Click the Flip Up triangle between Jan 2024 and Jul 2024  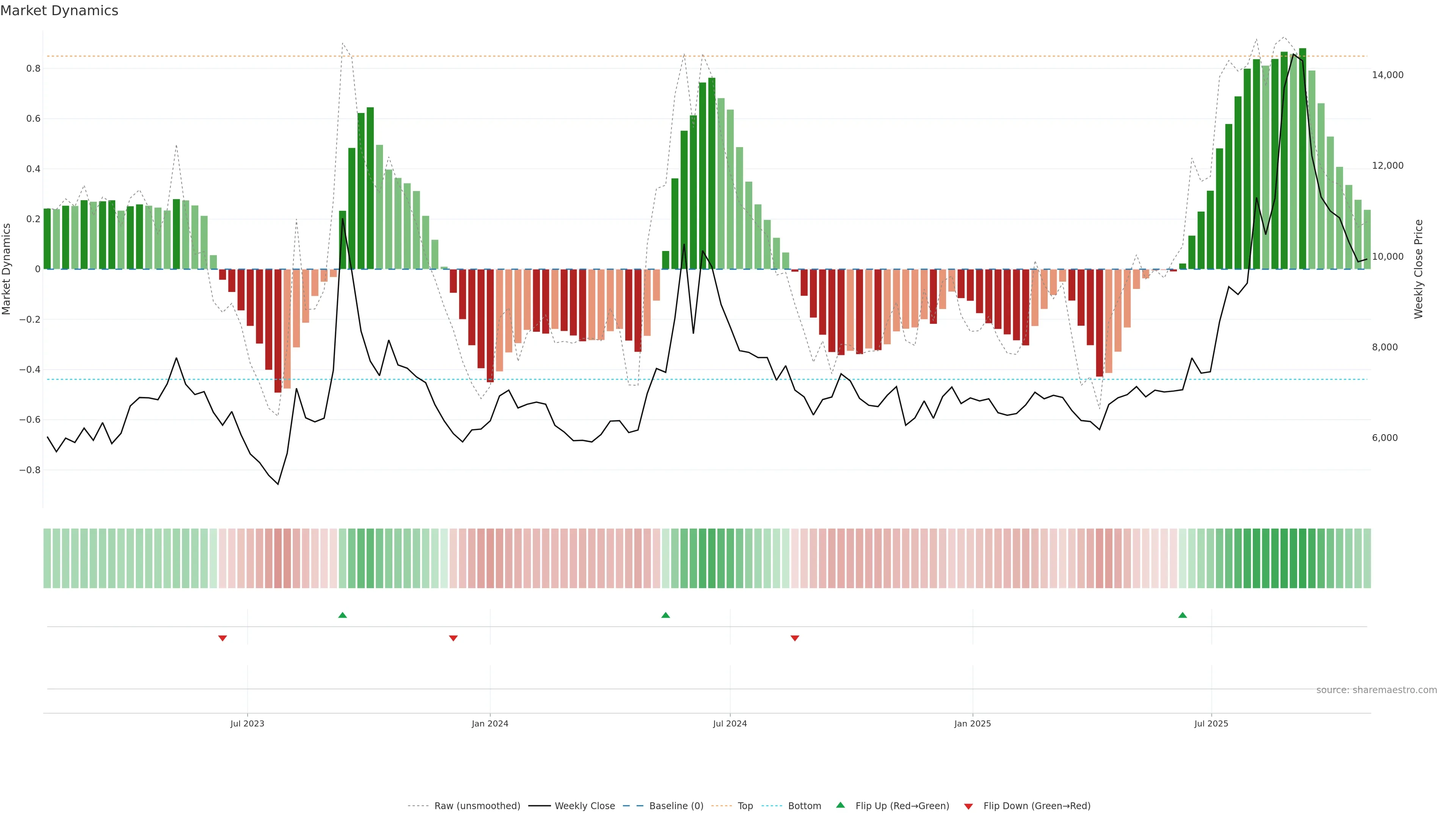(665, 615)
